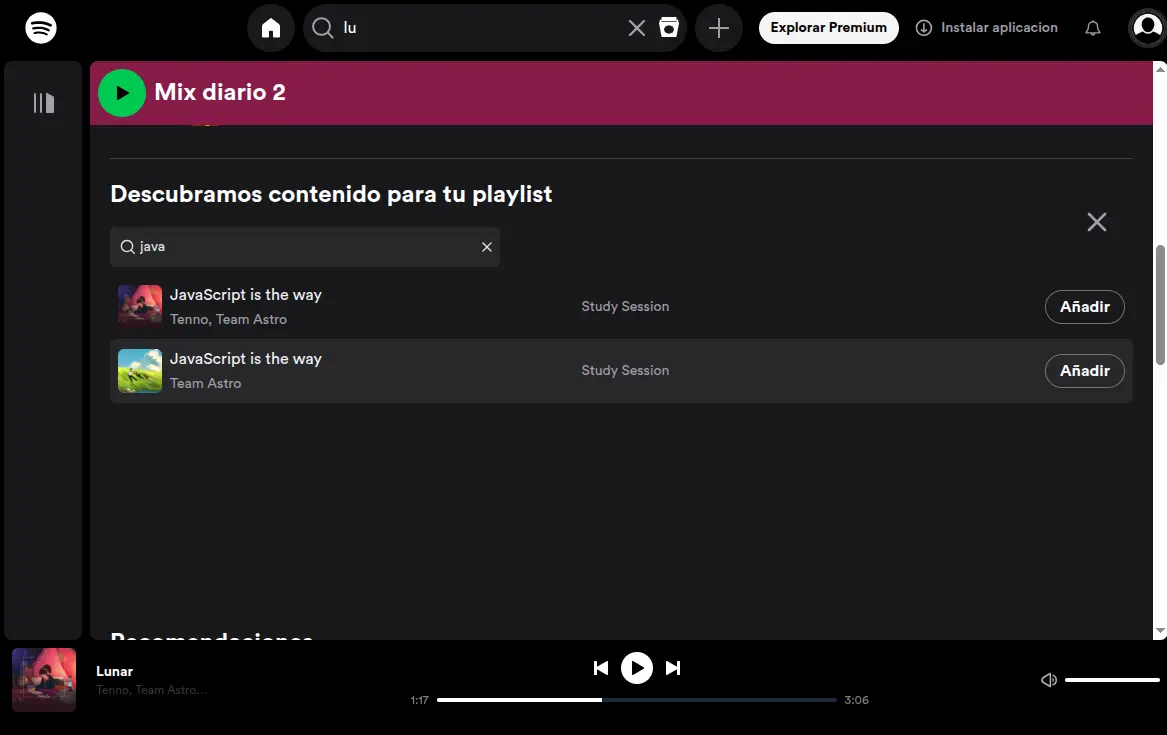Expand Your Library sidebar icon
The width and height of the screenshot is (1167, 735).
coord(43,103)
